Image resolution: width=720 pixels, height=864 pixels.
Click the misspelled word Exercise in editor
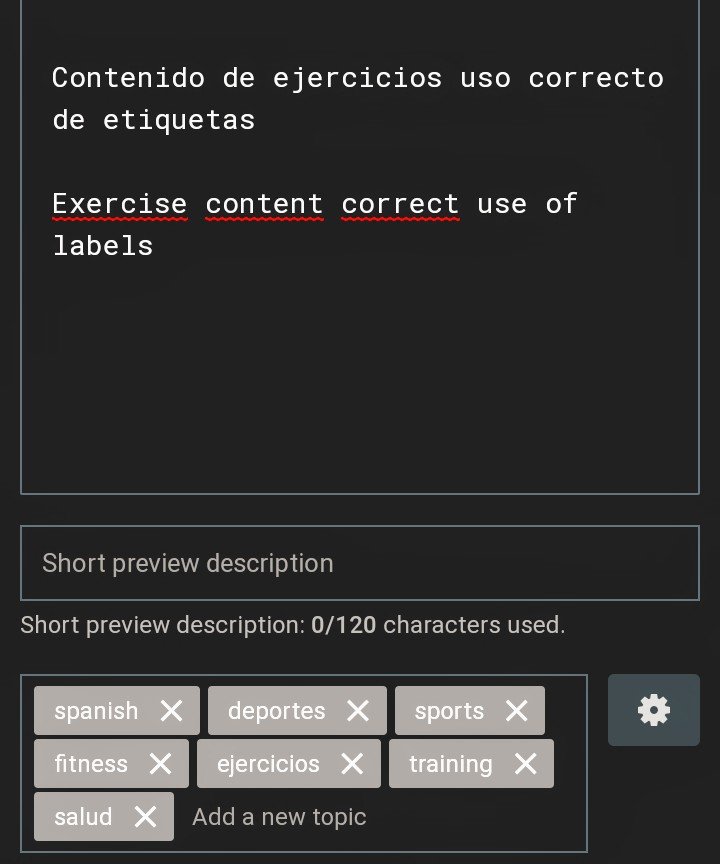[x=120, y=204]
